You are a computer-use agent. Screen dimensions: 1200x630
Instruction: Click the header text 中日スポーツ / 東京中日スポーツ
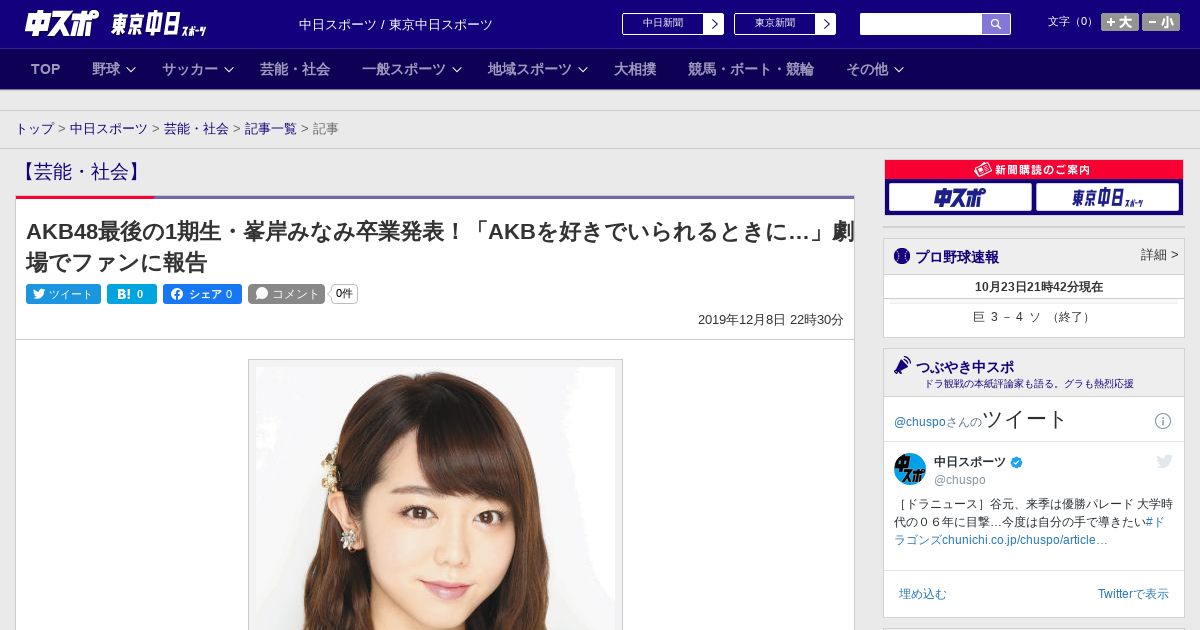click(x=396, y=25)
